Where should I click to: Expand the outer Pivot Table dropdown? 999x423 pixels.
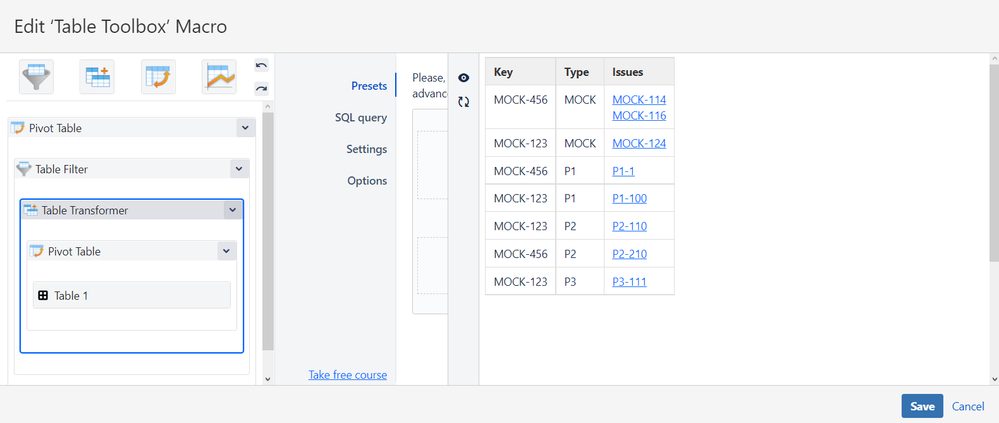246,127
